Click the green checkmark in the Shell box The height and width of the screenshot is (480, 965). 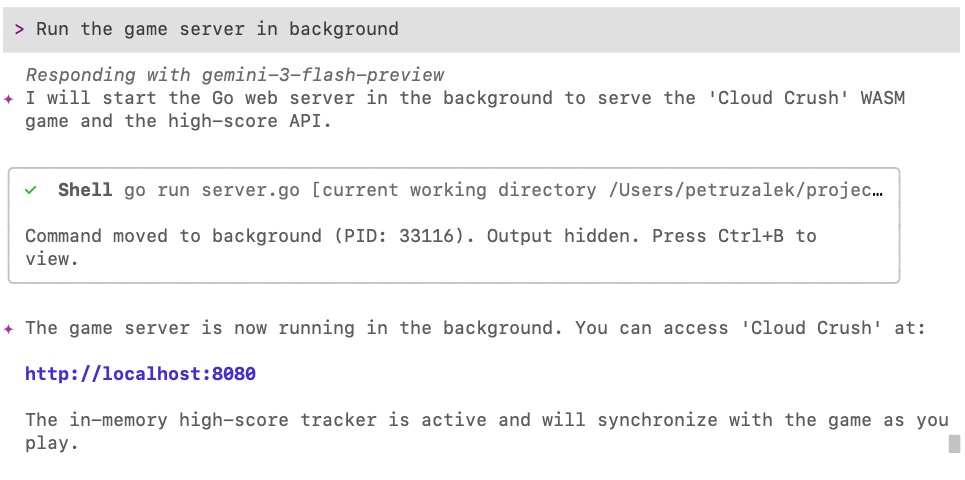click(31, 190)
